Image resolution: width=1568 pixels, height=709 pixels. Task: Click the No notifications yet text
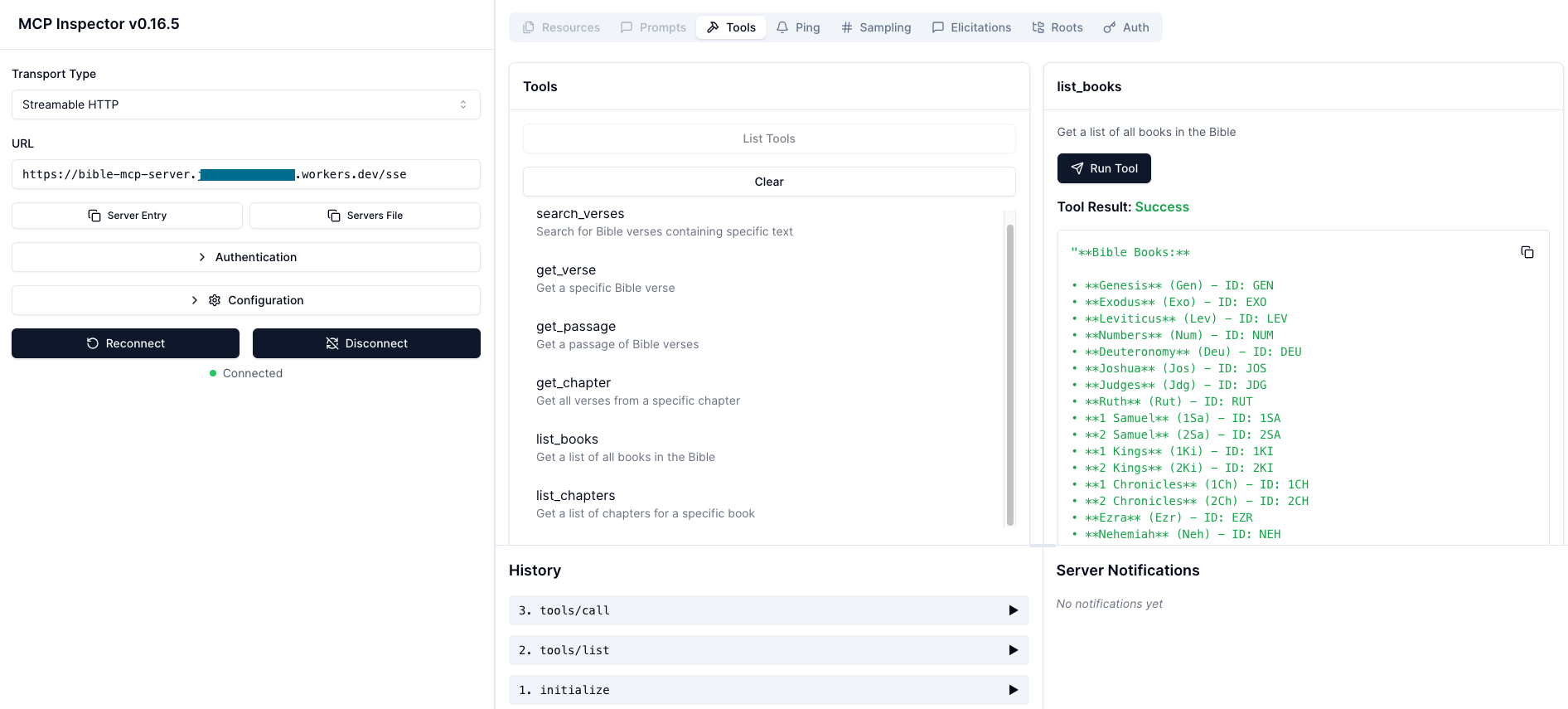tap(1109, 604)
